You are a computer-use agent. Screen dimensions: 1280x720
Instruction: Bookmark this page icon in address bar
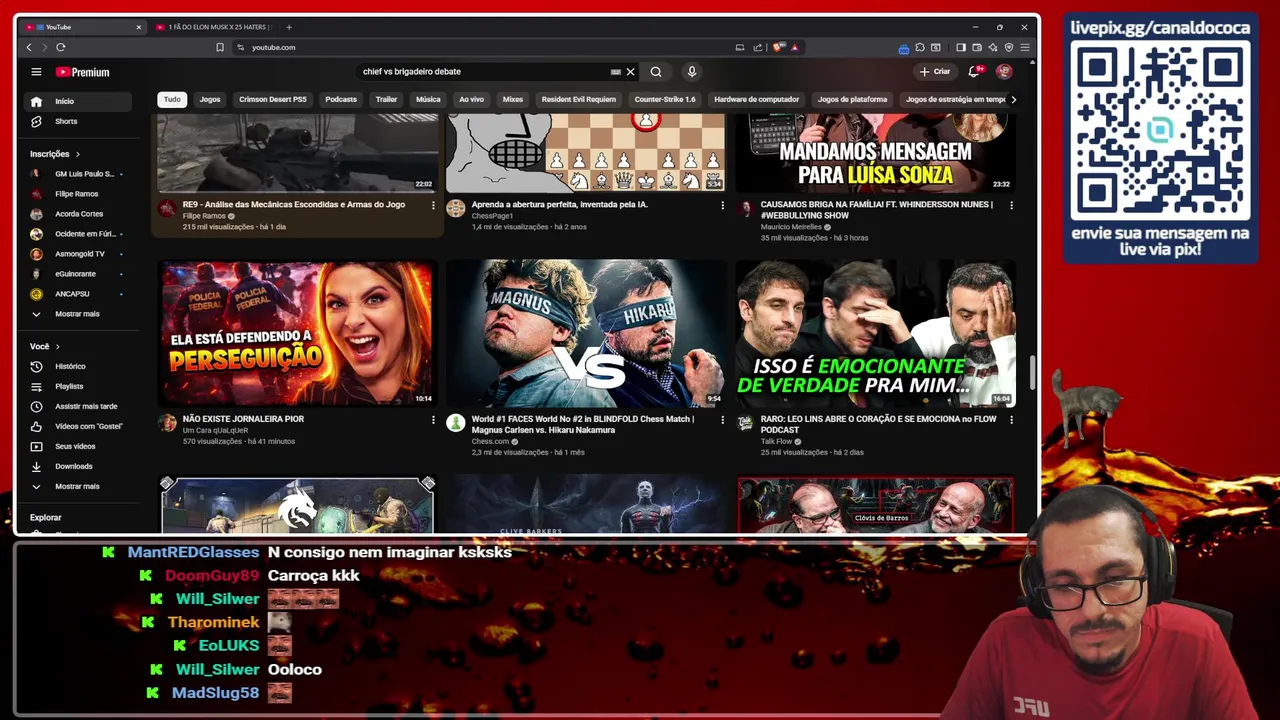click(x=220, y=47)
